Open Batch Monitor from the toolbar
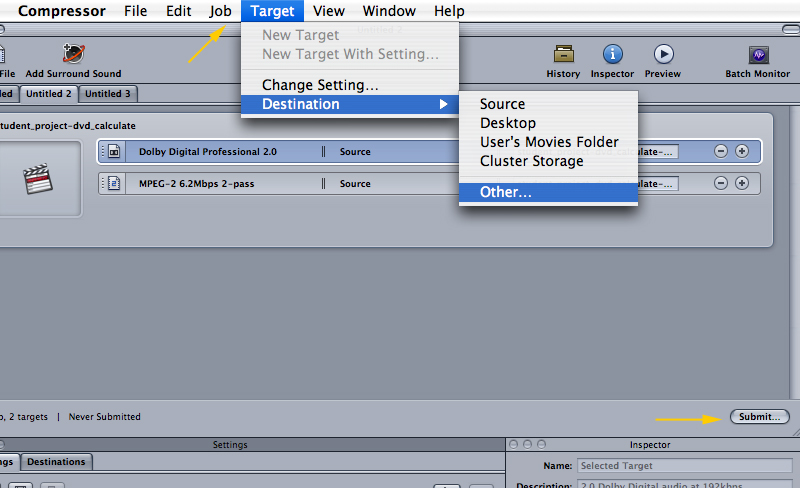The width and height of the screenshot is (800, 488). tap(757, 54)
